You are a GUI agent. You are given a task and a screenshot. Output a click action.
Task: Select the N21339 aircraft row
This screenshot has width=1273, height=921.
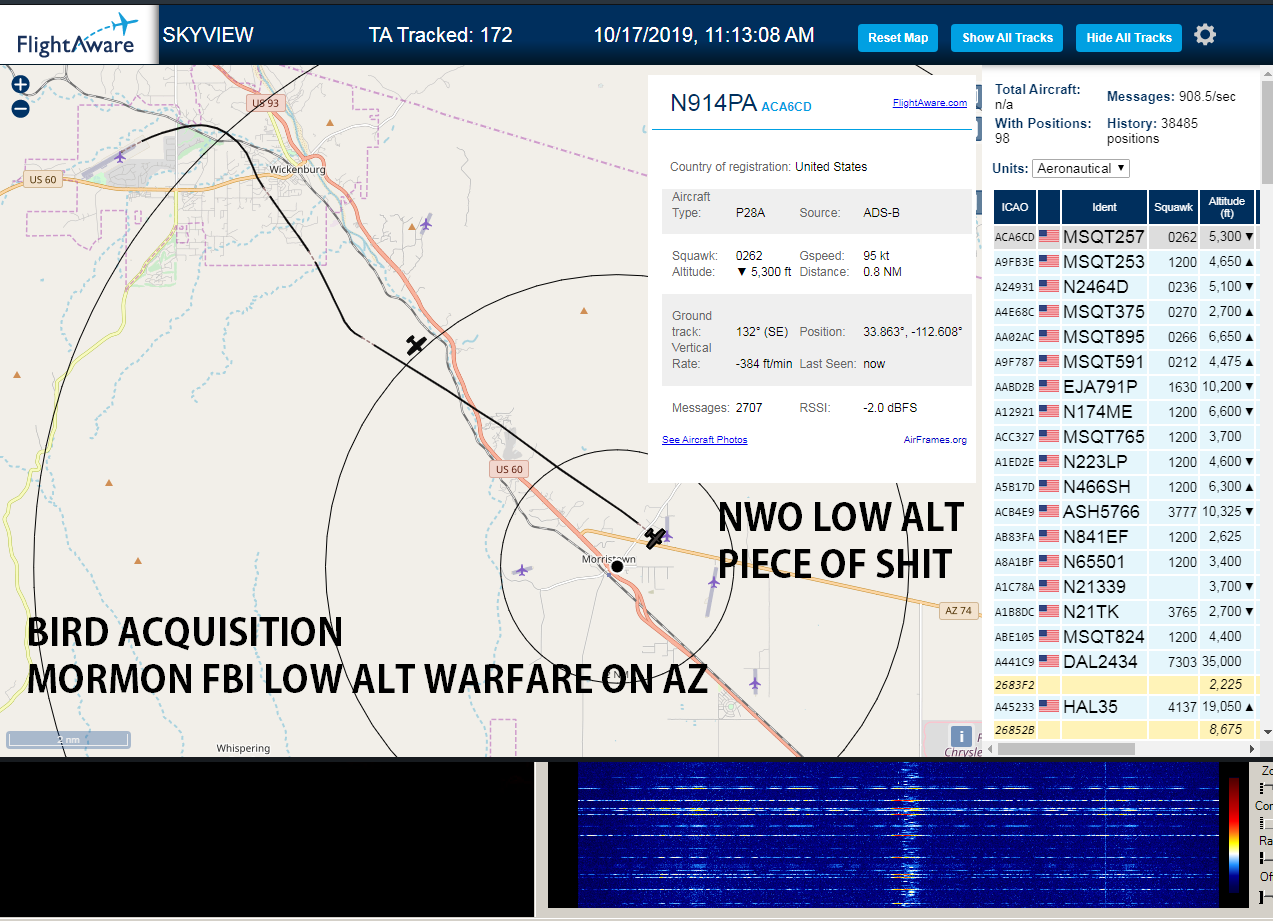click(x=1125, y=587)
